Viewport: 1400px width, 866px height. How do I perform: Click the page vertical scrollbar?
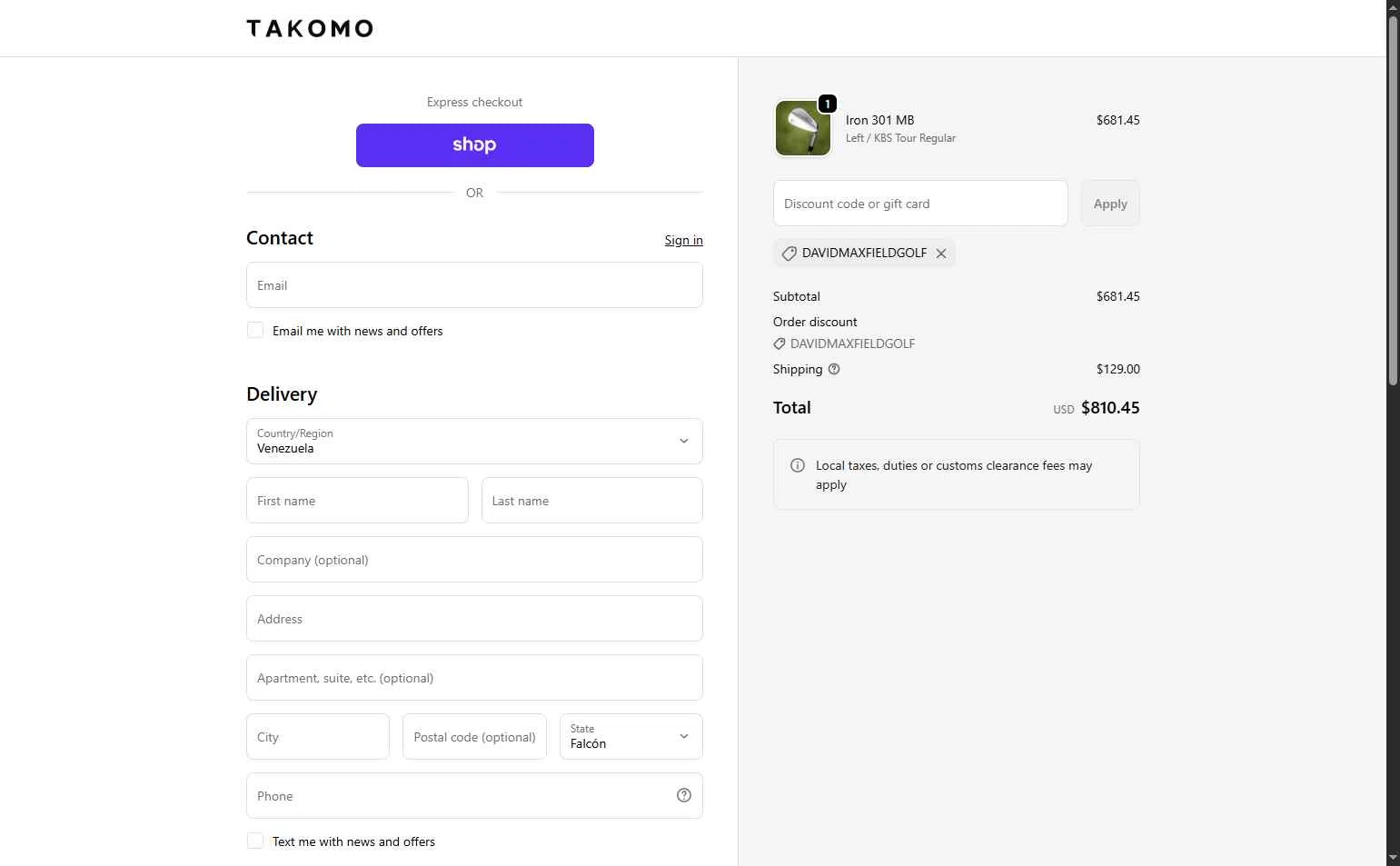1393,200
